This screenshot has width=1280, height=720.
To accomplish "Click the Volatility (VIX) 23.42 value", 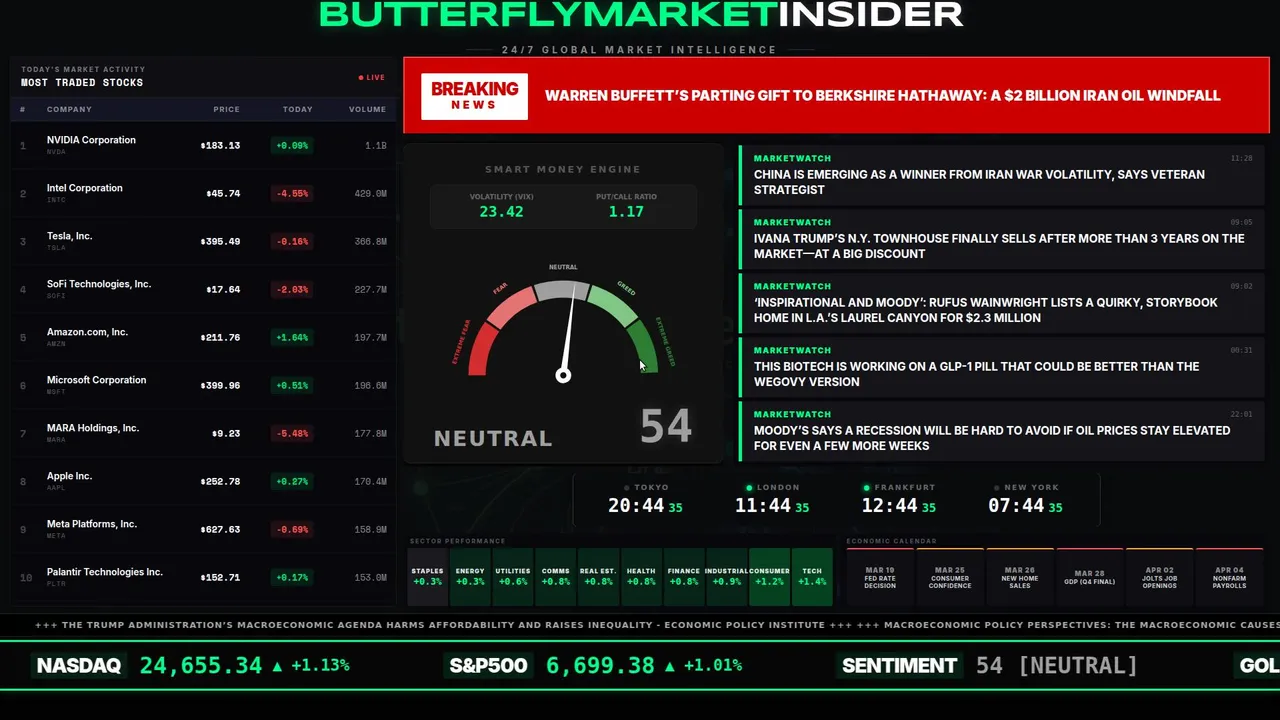I will [501, 212].
